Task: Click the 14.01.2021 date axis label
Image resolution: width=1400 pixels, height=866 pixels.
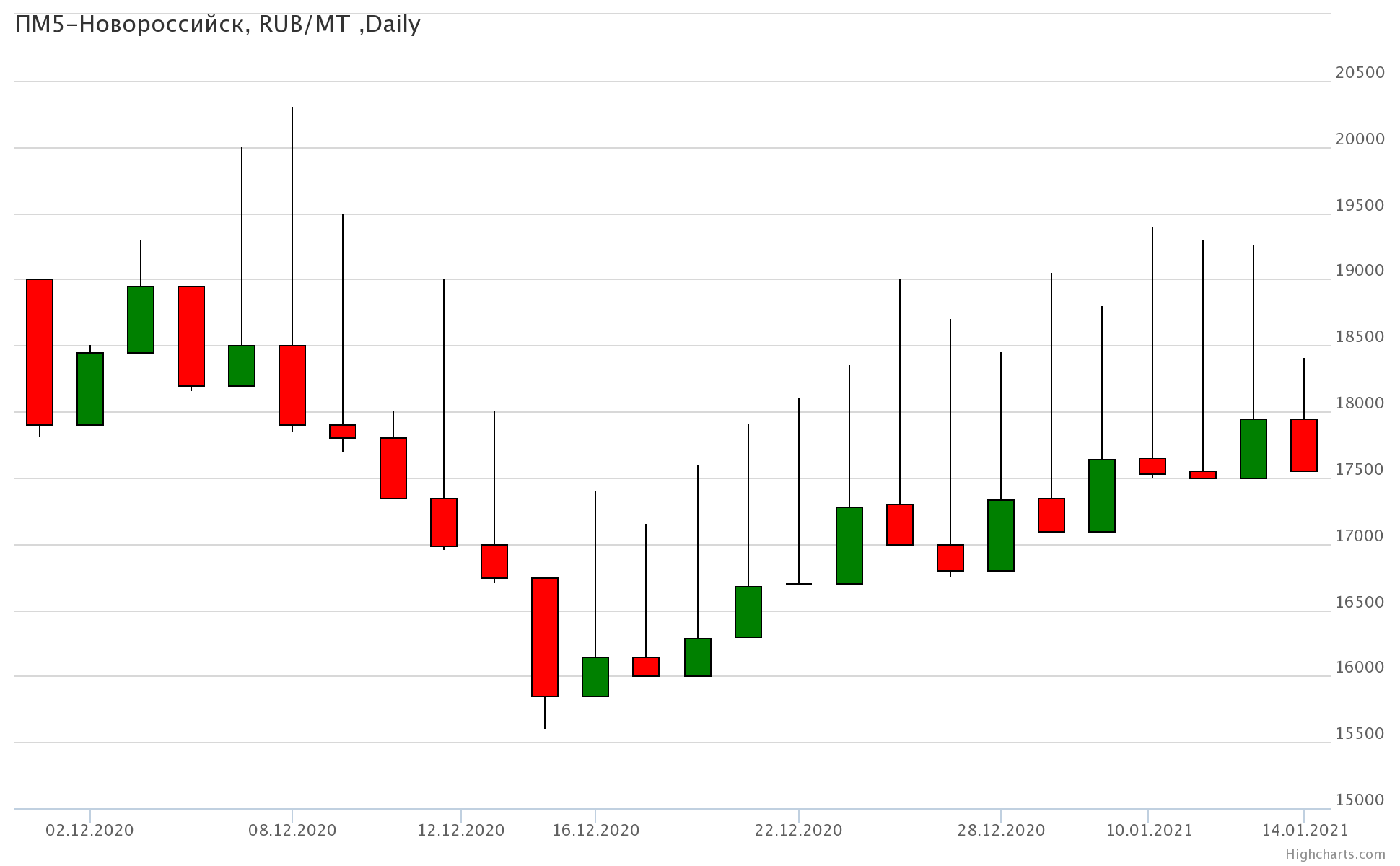Action: click(x=1304, y=831)
